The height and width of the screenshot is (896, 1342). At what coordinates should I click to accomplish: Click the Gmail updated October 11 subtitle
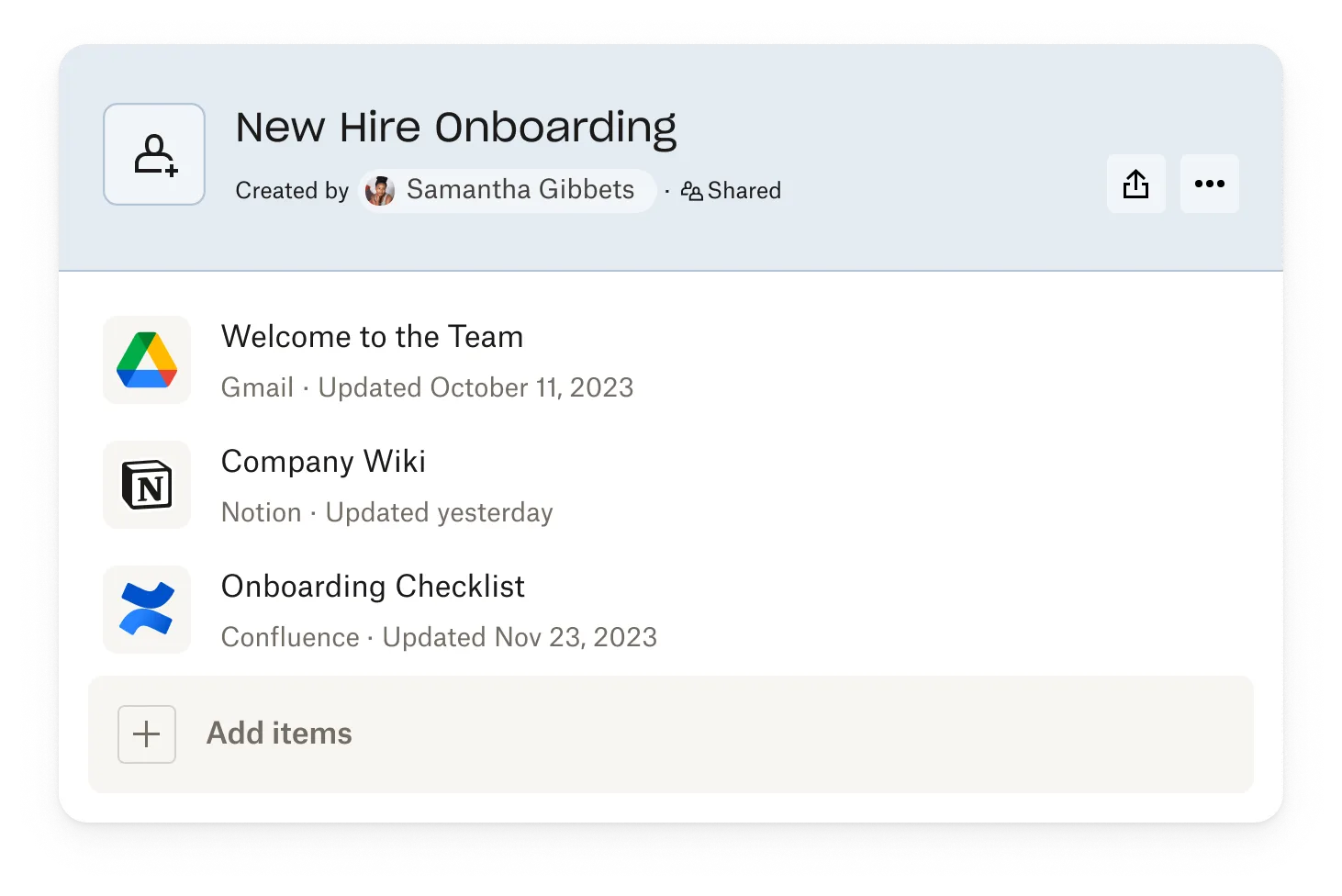(427, 387)
